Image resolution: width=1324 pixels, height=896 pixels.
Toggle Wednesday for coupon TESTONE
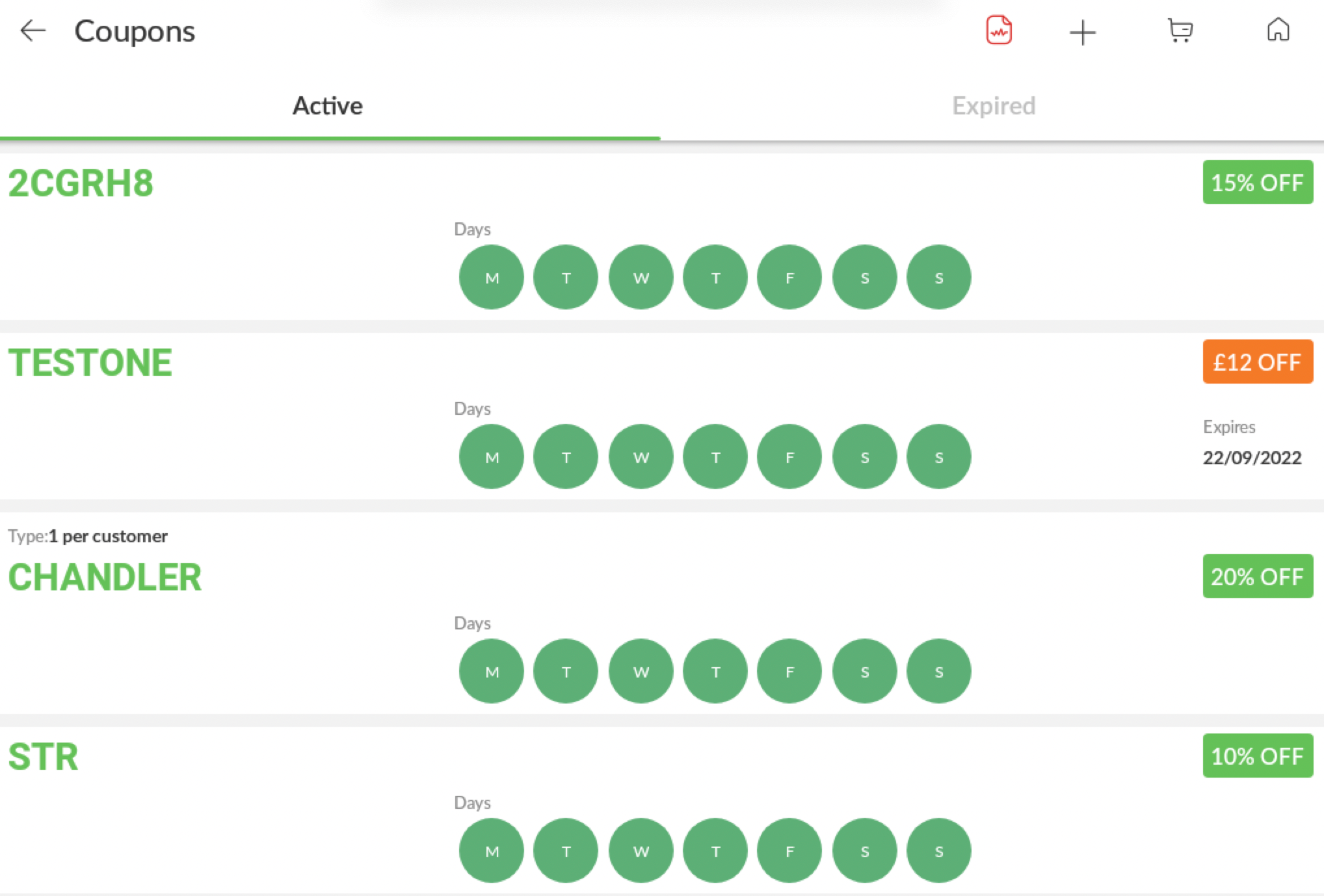click(641, 457)
